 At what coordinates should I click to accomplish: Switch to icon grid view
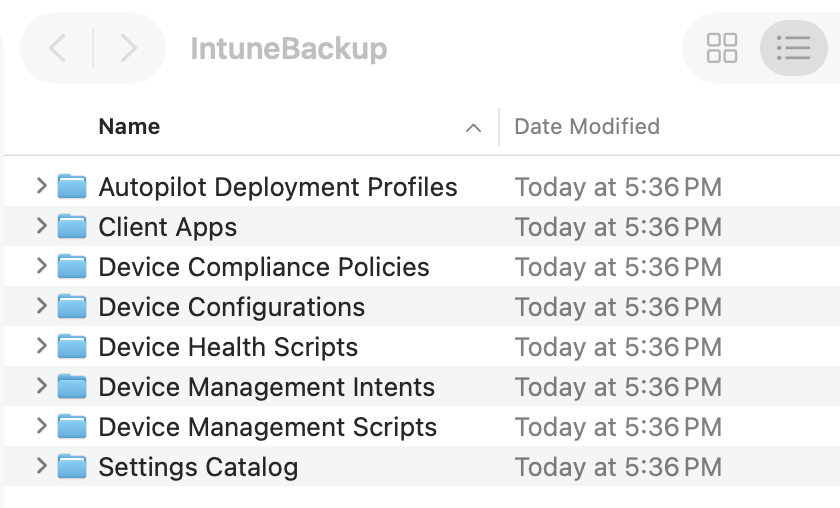tap(722, 48)
